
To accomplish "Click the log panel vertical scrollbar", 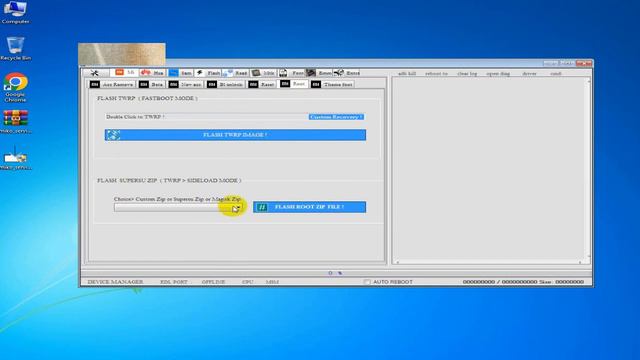I will point(589,169).
